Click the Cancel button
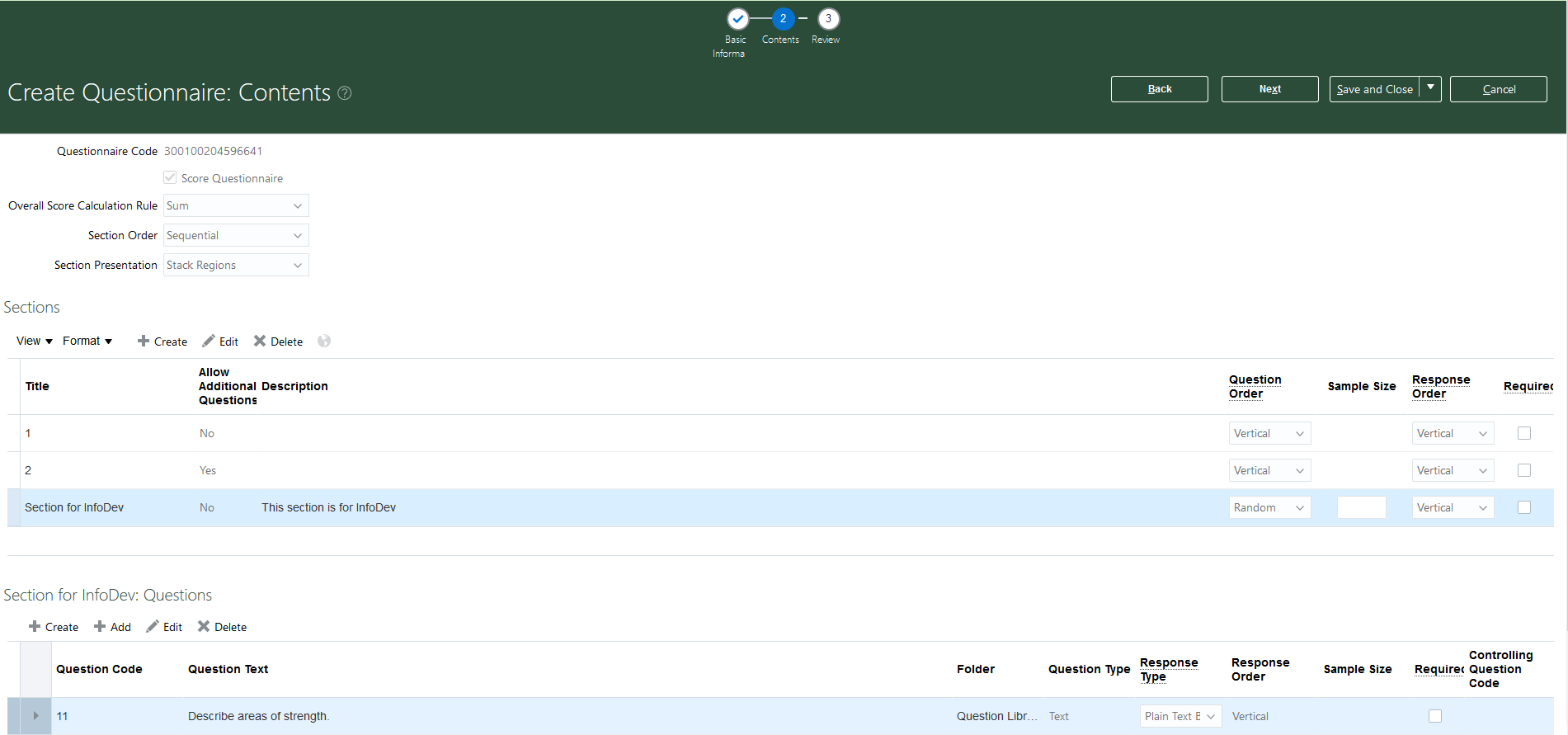Viewport: 1568px width, 735px height. click(x=1498, y=89)
